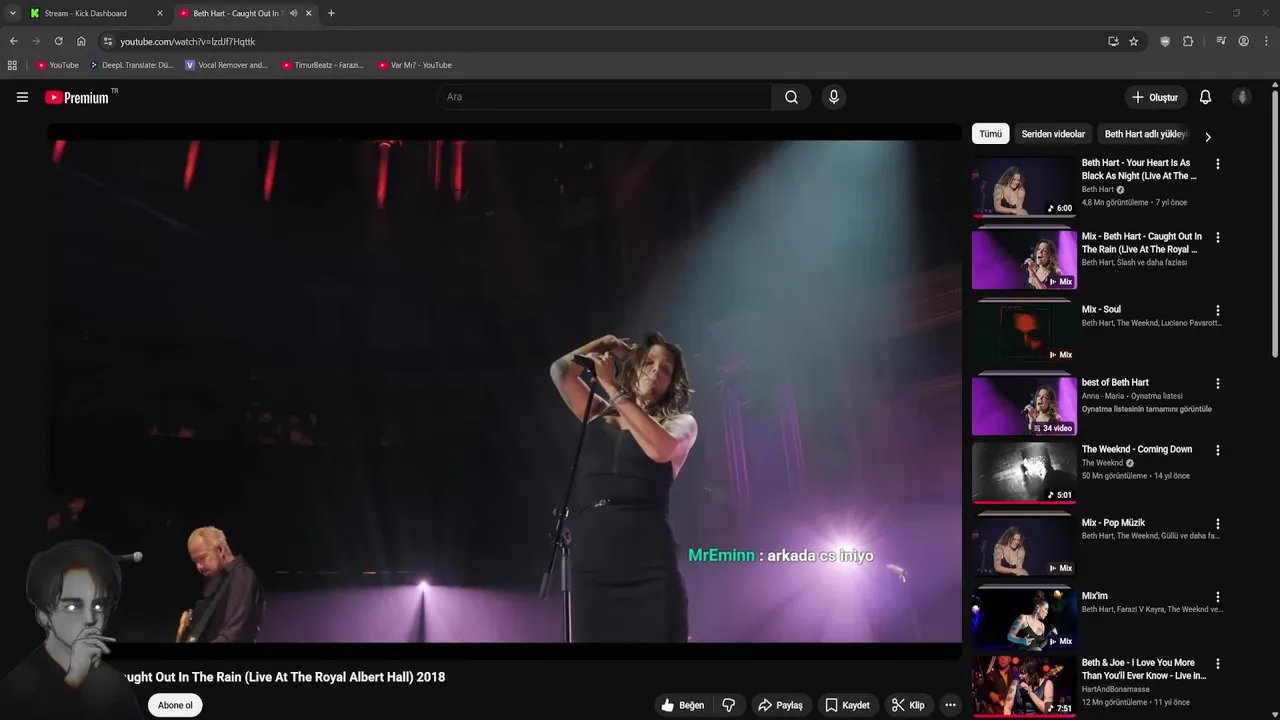Open the apps grid in bookmarks bar

coord(12,65)
